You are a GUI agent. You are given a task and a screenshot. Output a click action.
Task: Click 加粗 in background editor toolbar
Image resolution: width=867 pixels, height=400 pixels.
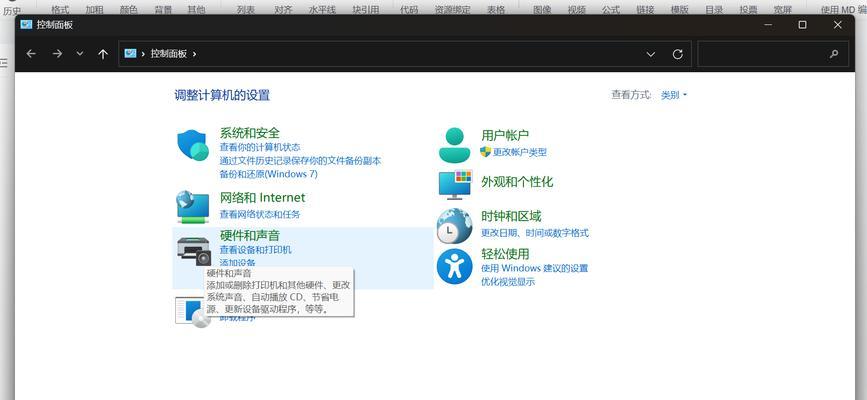pyautogui.click(x=94, y=9)
